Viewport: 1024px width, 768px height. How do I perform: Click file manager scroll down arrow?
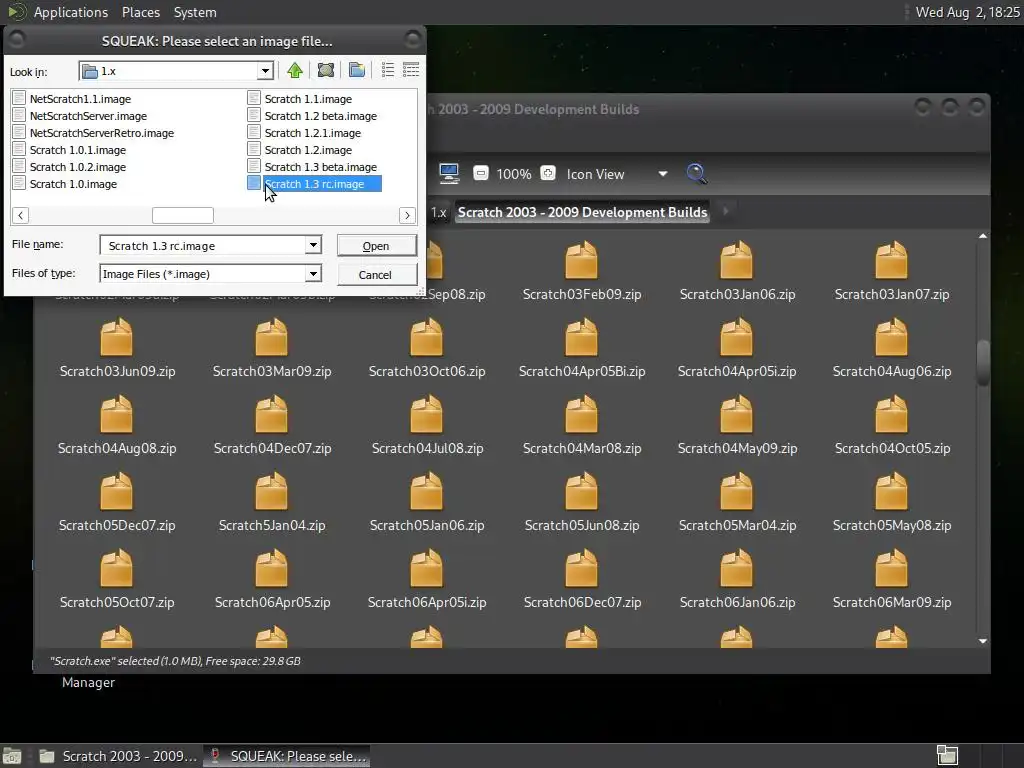click(983, 641)
